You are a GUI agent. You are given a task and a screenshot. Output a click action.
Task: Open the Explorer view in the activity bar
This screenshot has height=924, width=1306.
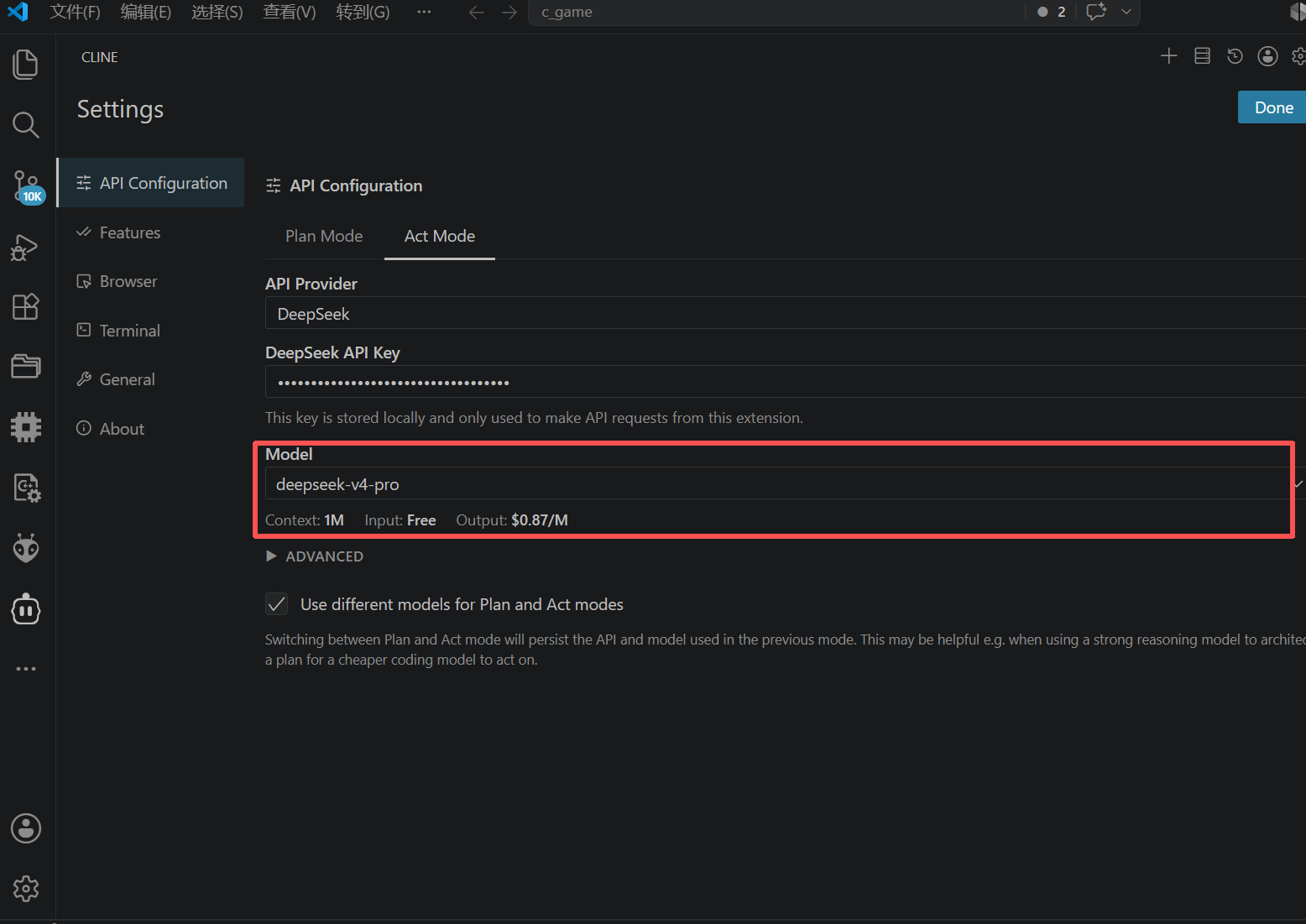coord(26,65)
